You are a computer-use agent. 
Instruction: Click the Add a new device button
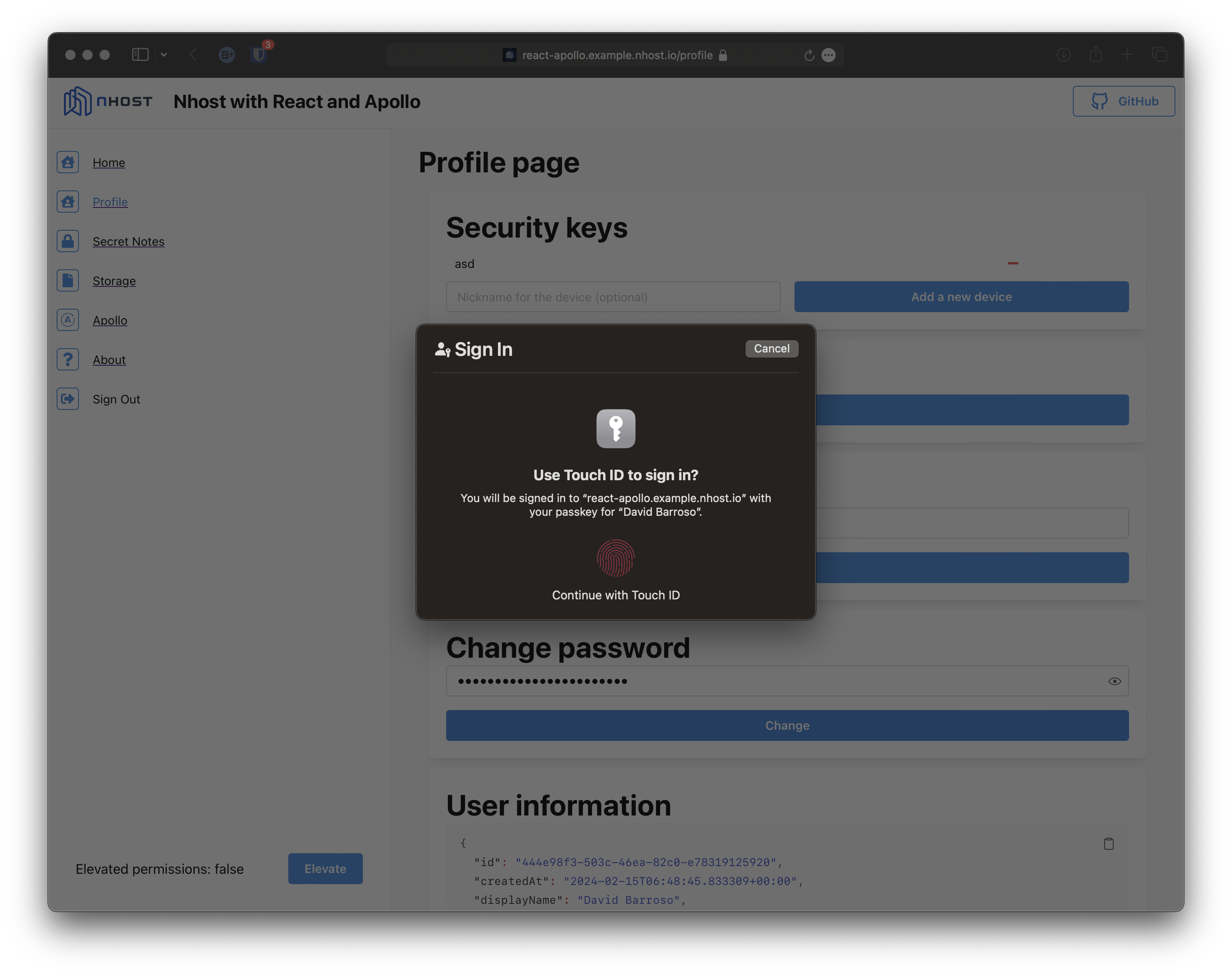coord(961,297)
